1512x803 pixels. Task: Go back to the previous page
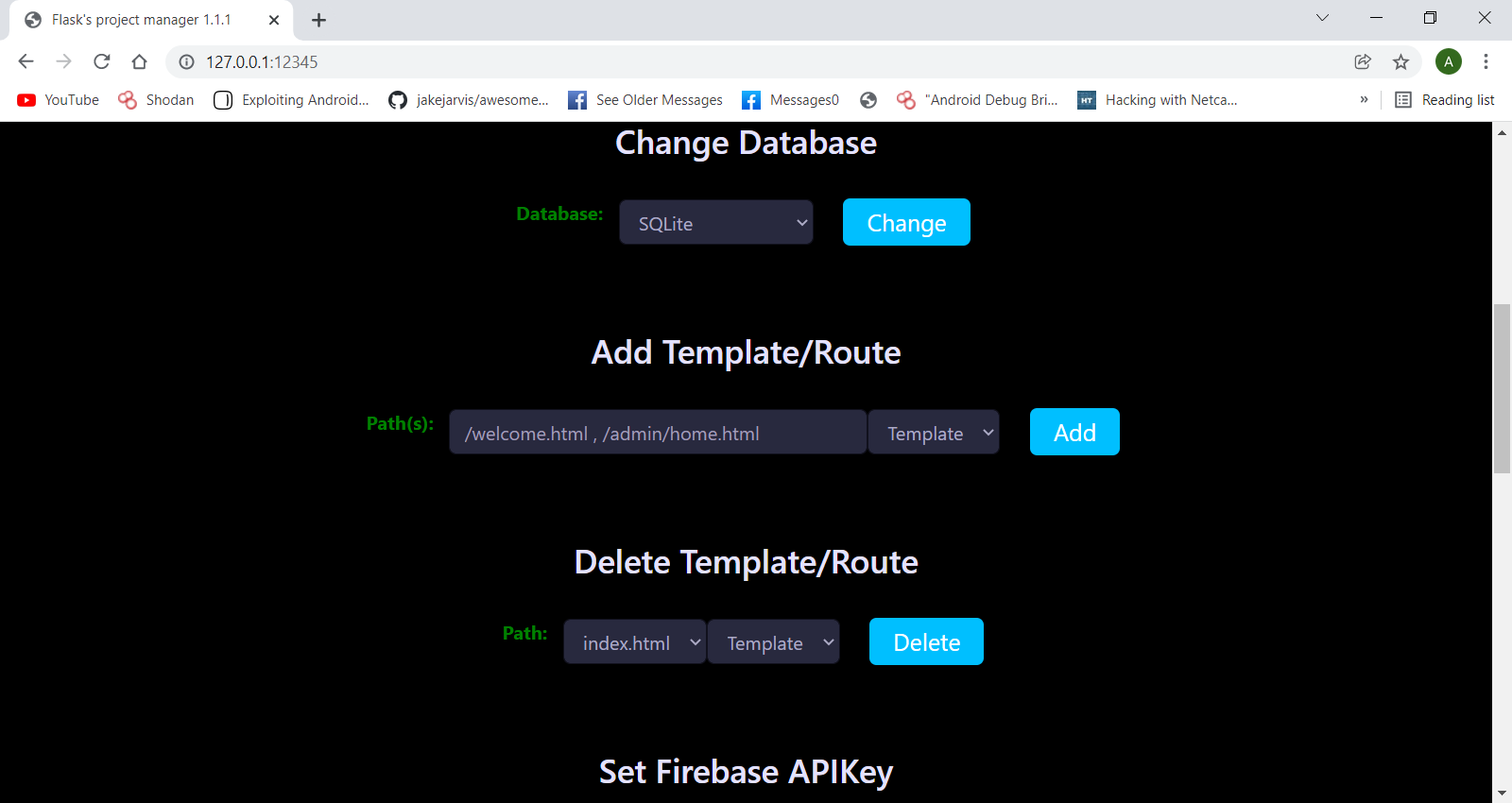tap(26, 61)
